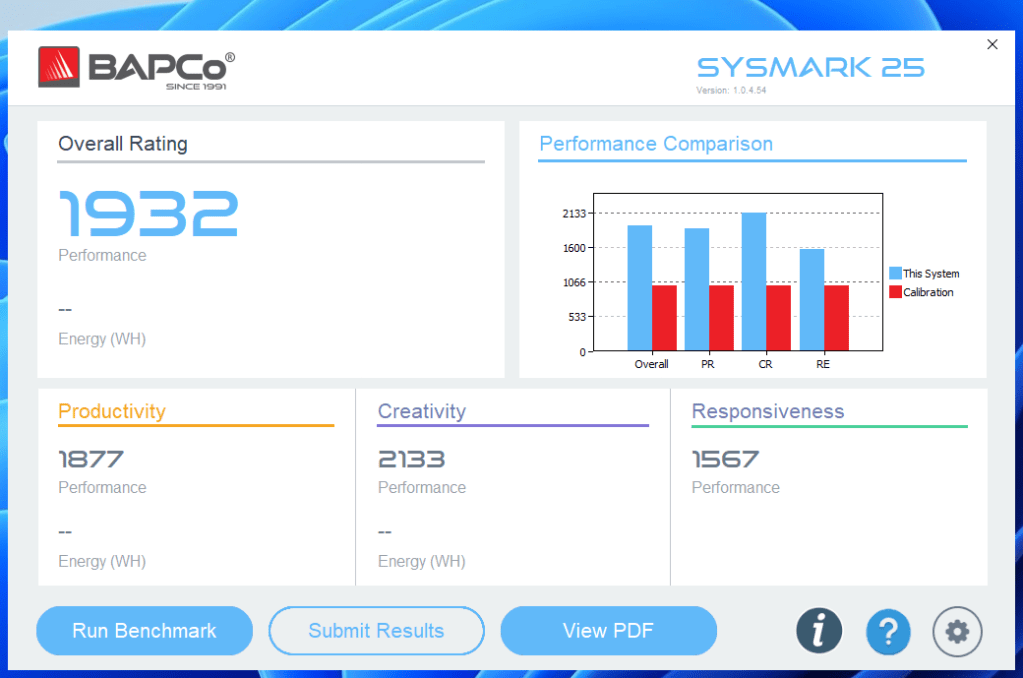Toggle the This System legend entry
Screen dimensions: 1023x678
click(930, 273)
